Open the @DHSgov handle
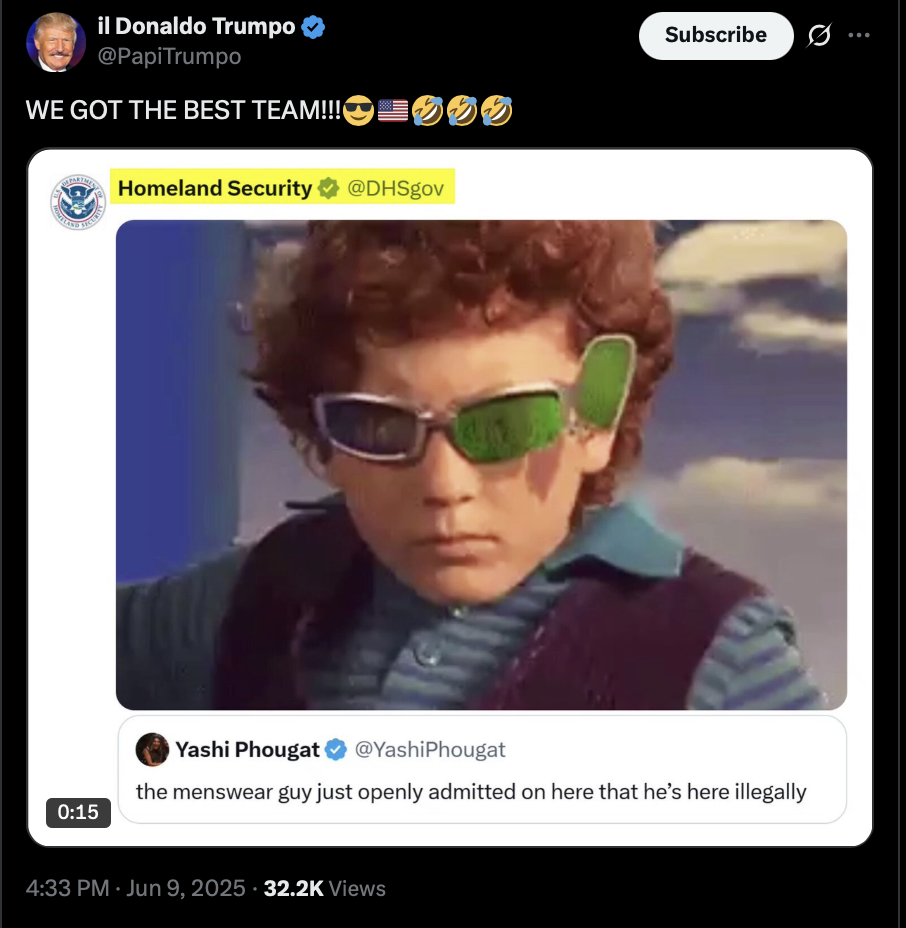Viewport: 906px width, 928px height. point(395,188)
